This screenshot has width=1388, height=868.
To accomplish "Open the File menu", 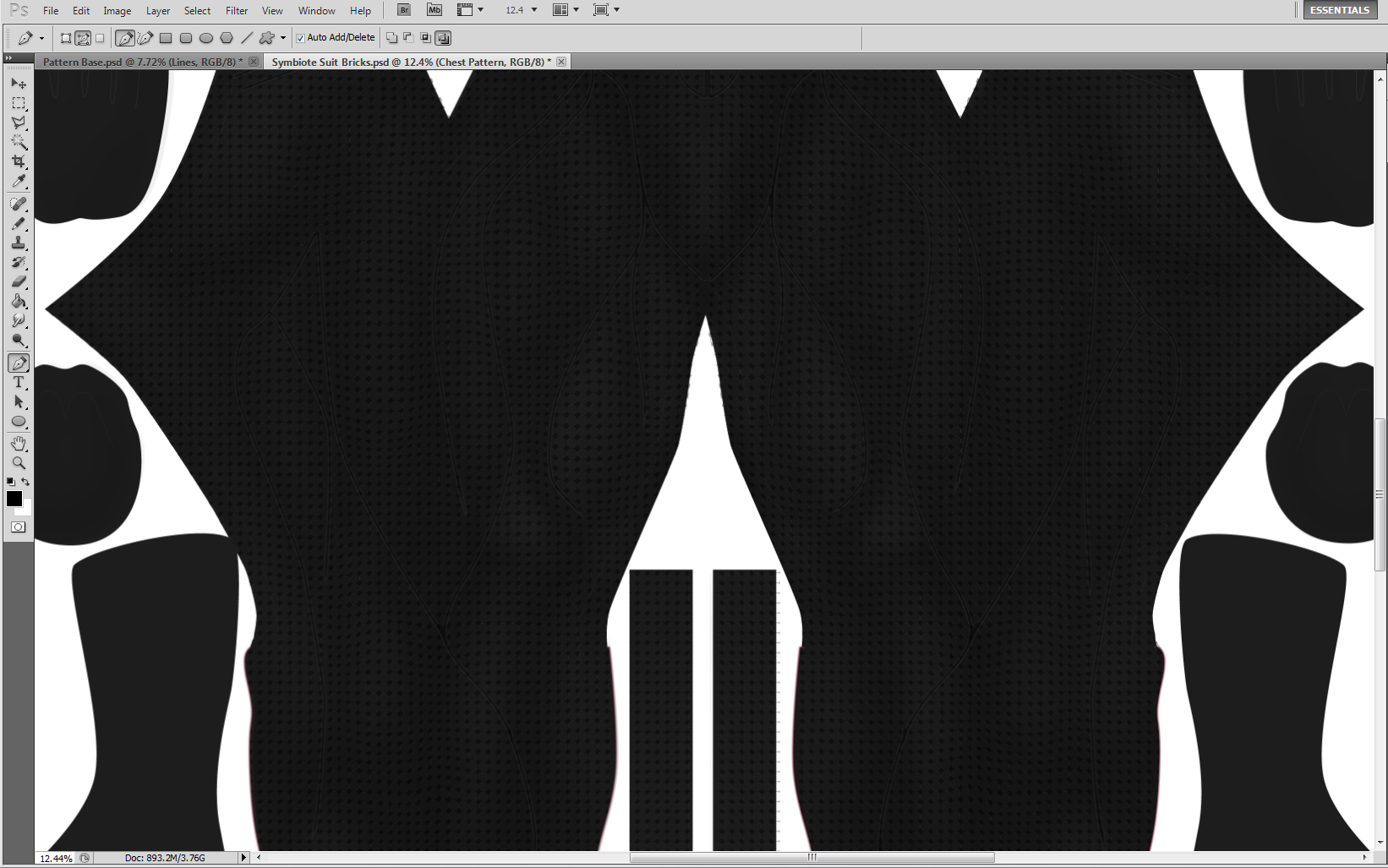I will (x=51, y=11).
